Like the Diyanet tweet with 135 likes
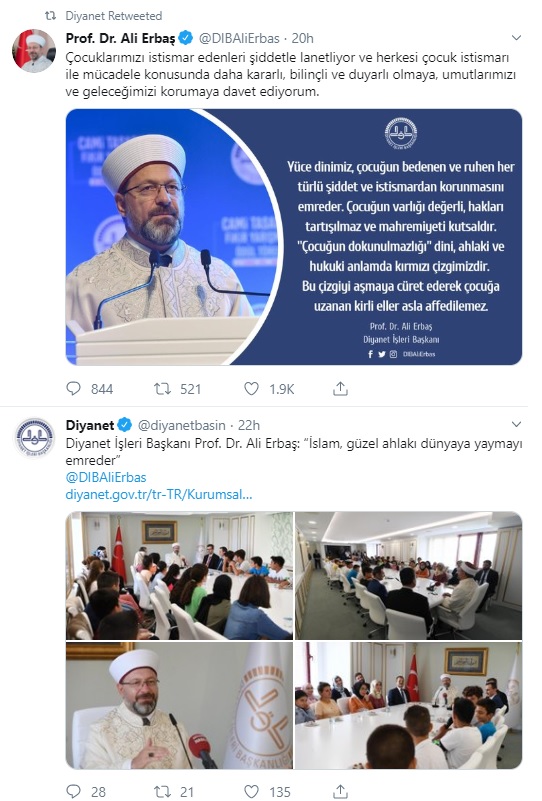Screen dimensions: 542x801 click(251, 791)
